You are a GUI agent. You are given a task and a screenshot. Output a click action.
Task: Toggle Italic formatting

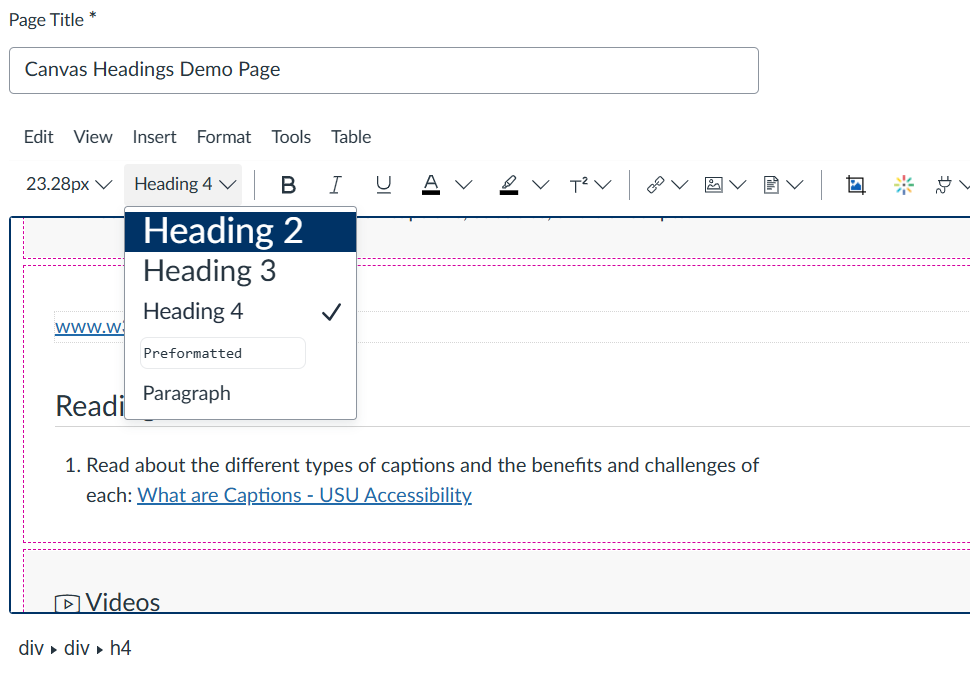[335, 184]
